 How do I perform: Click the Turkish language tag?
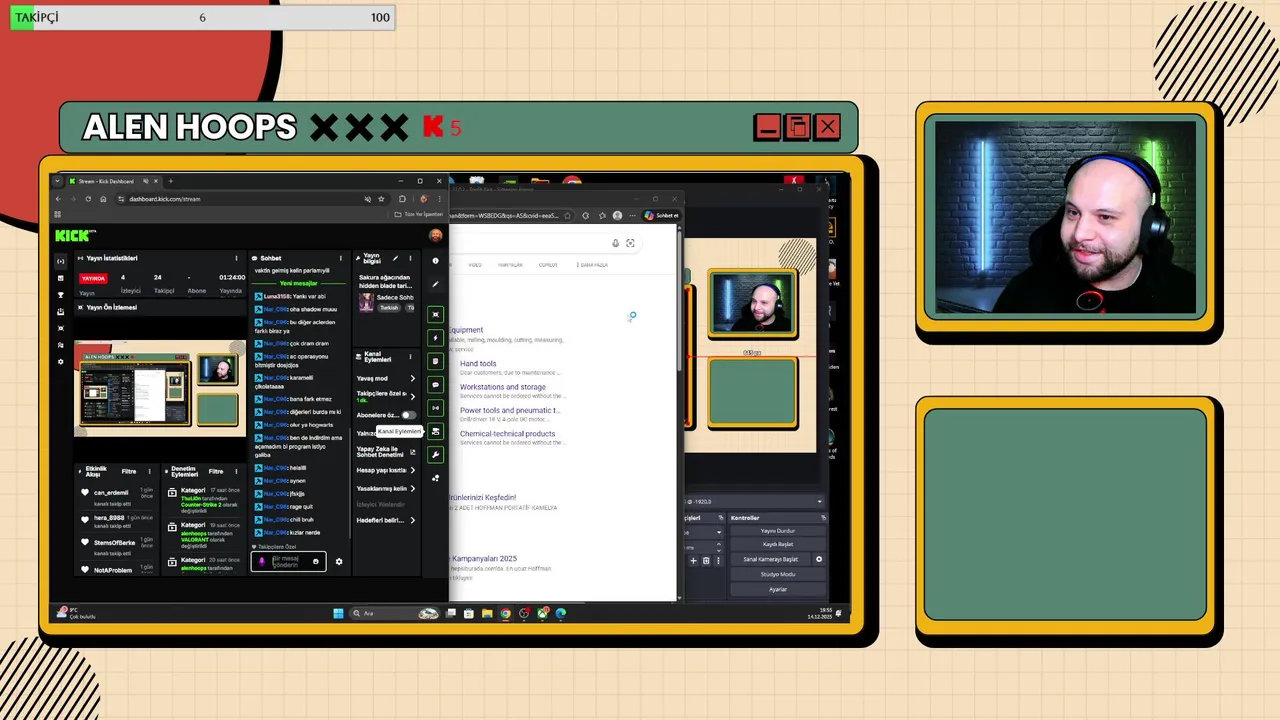coord(389,308)
